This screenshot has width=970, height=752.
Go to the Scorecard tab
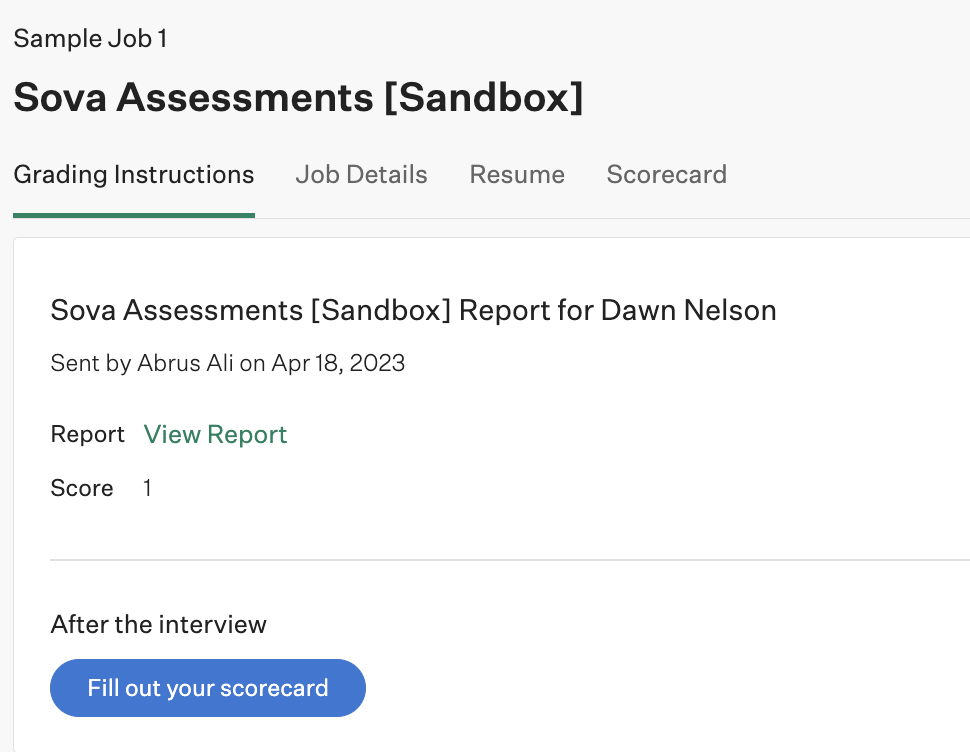(x=666, y=175)
